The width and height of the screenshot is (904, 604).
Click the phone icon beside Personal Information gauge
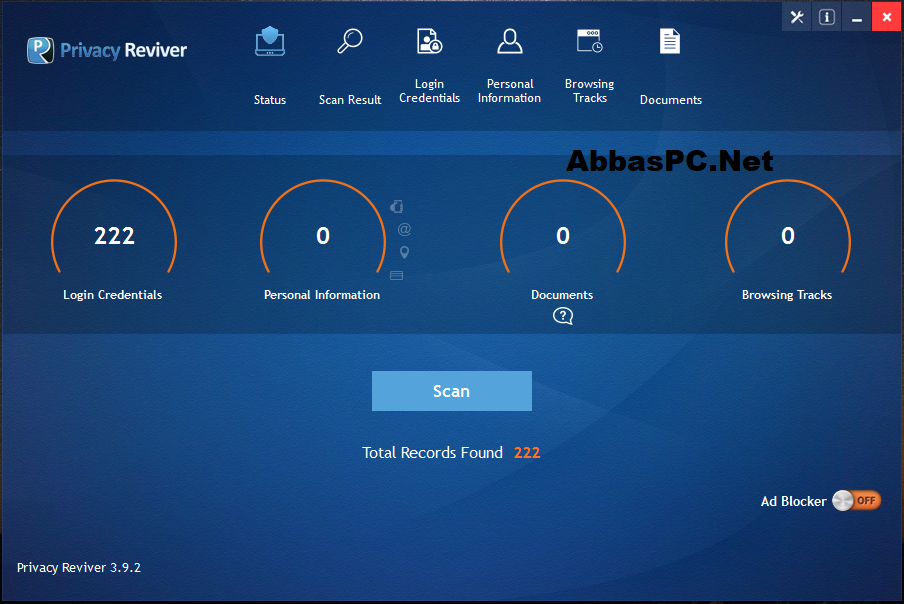point(397,206)
